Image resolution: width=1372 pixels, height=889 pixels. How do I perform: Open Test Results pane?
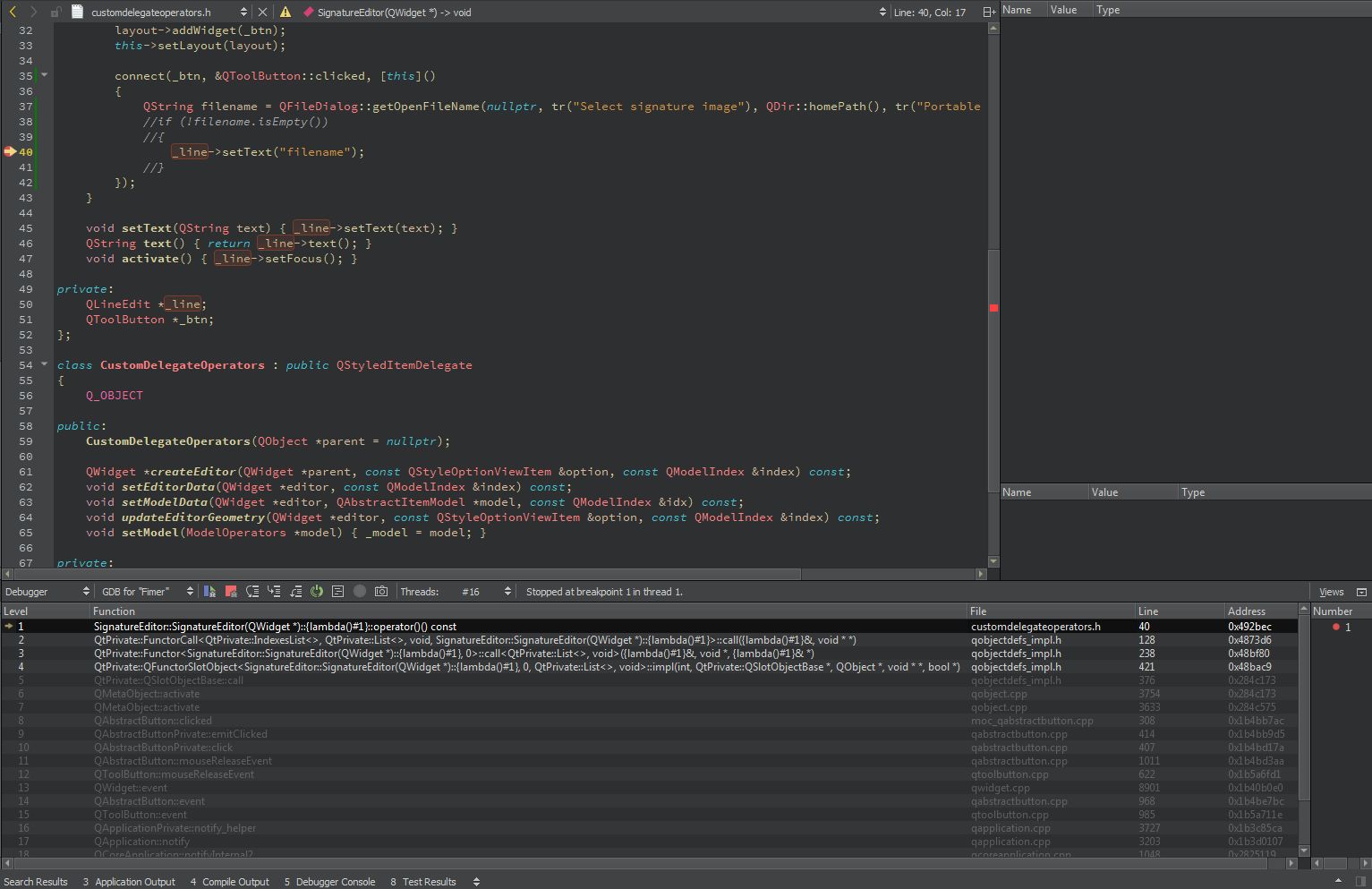422,882
